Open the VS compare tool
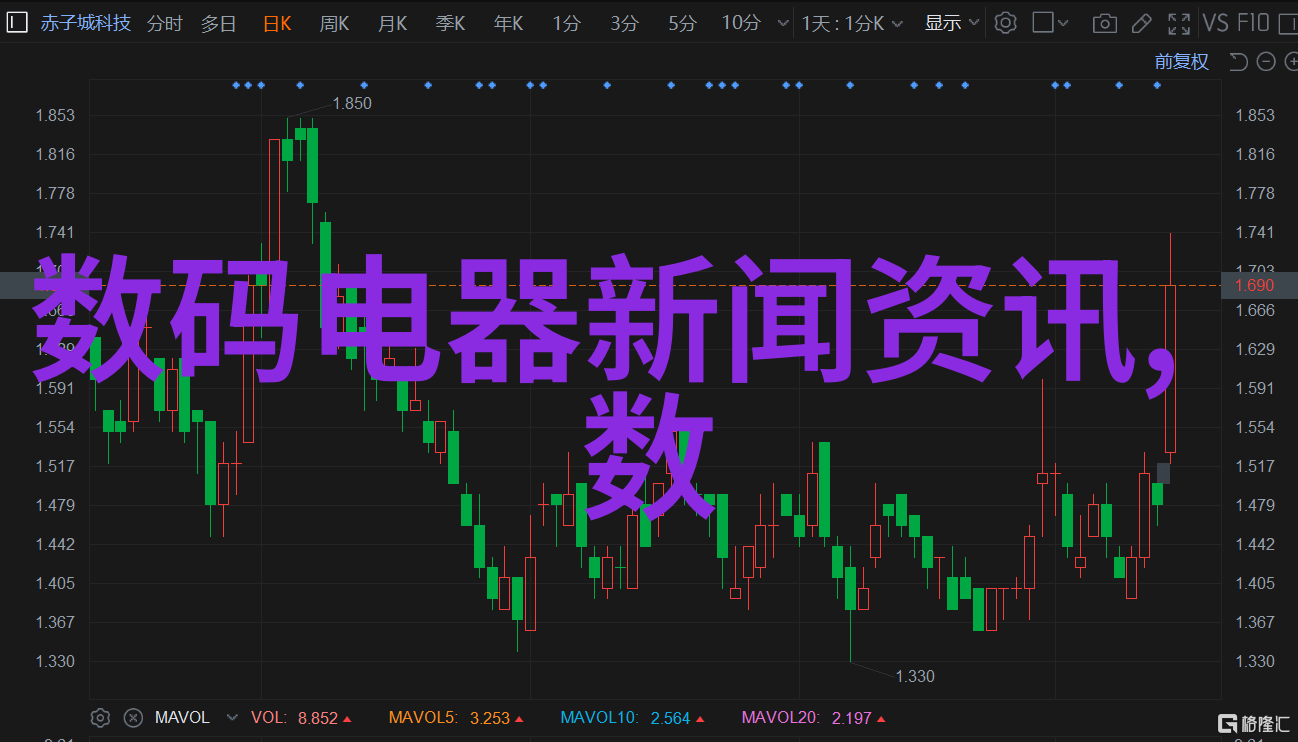This screenshot has width=1298, height=742. (x=1215, y=22)
